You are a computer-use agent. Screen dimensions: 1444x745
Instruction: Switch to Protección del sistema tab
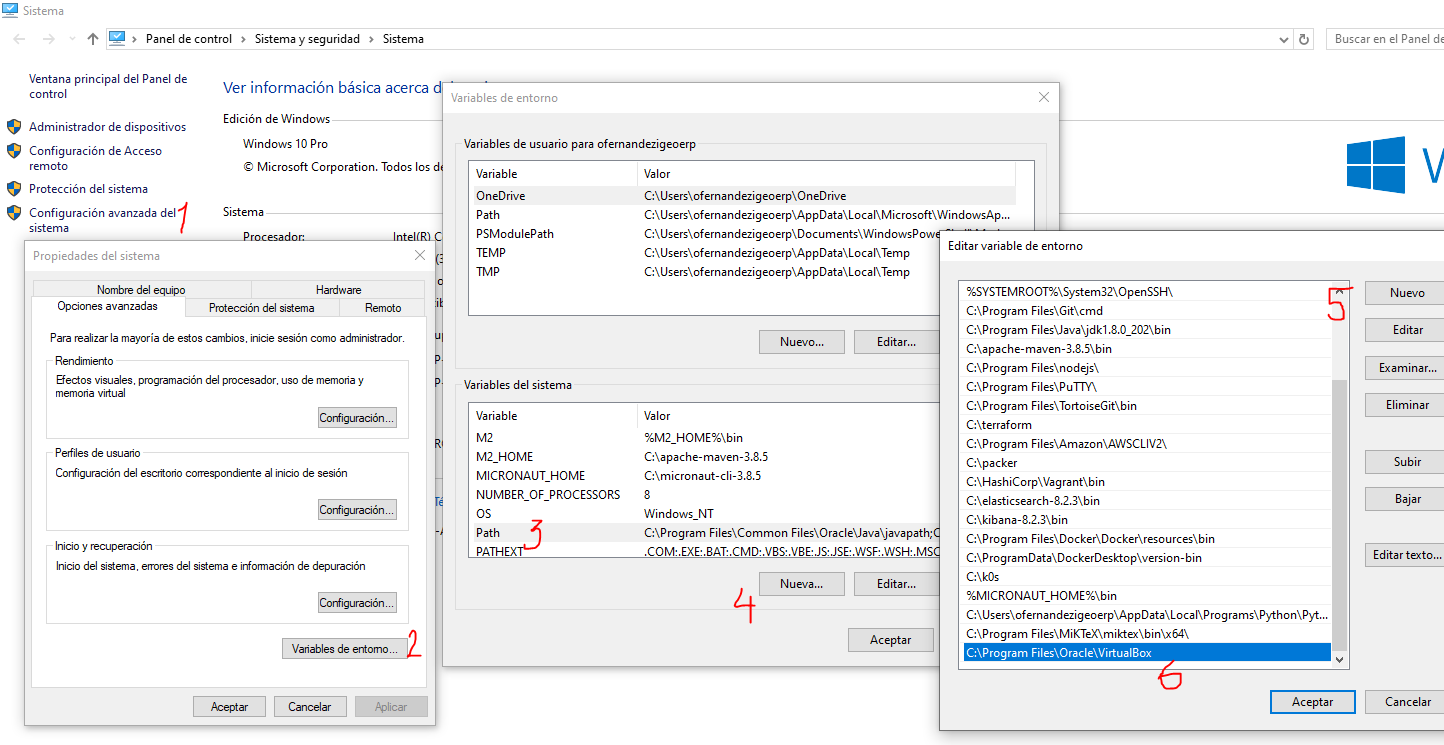tap(262, 308)
